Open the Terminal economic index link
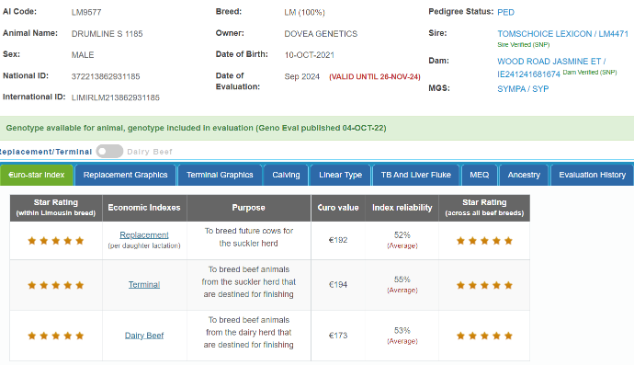Viewport: 634px width, 365px height. [x=144, y=285]
